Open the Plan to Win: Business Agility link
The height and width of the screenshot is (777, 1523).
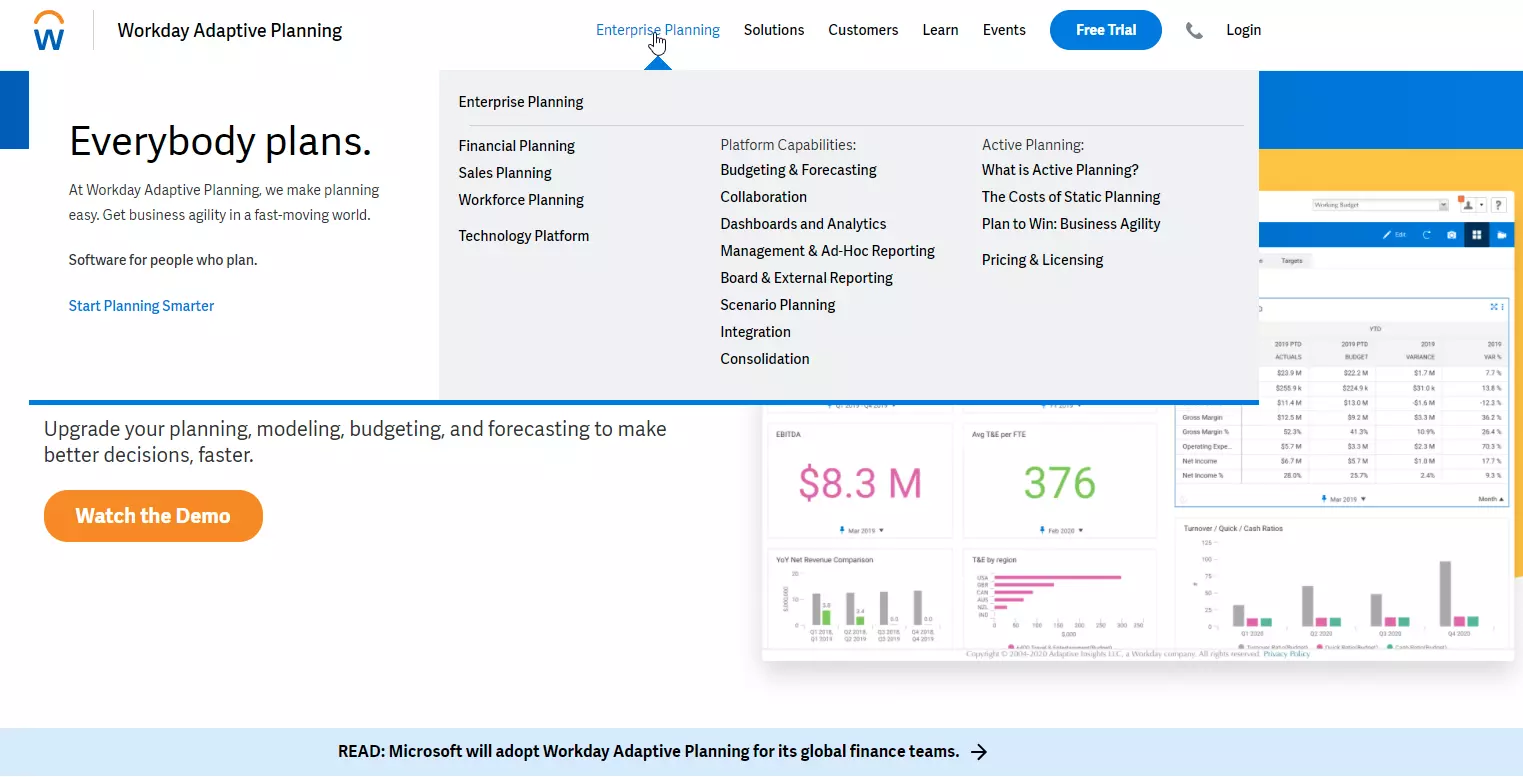point(1071,224)
